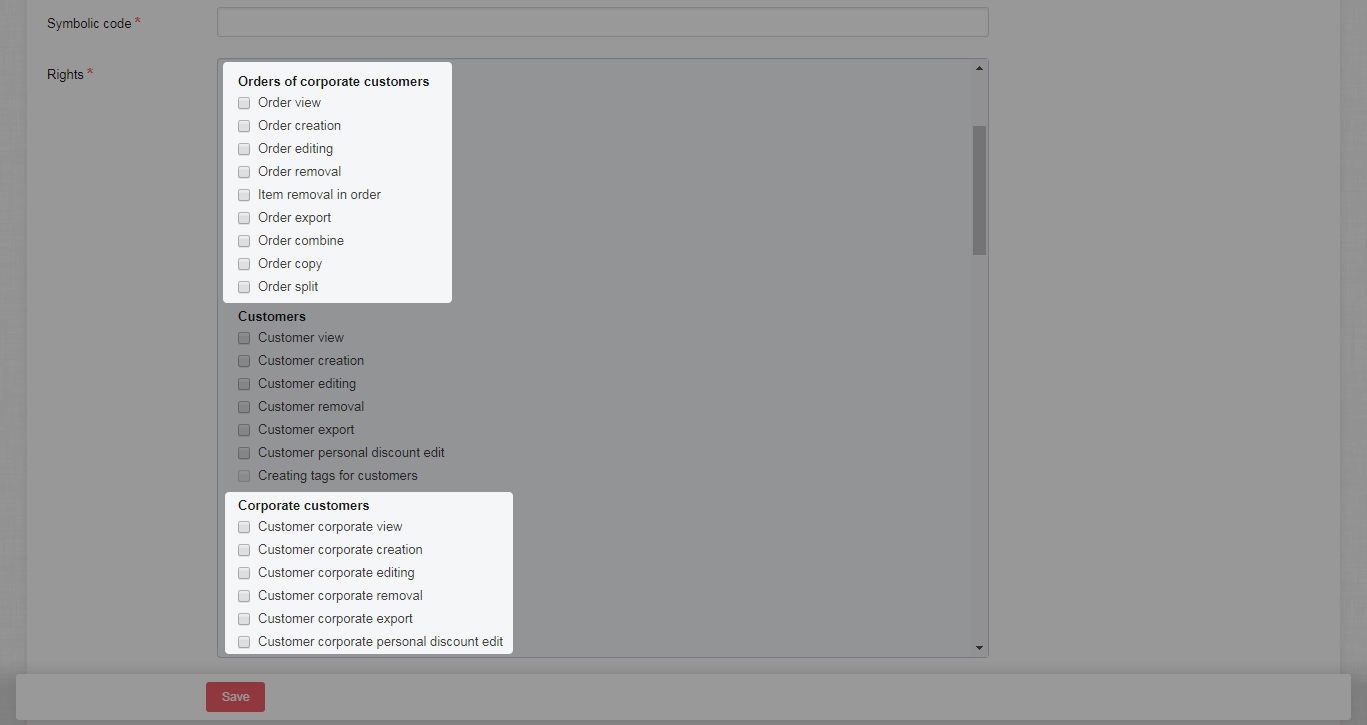
Task: Click the Rights list scroll down arrow
Action: pos(979,648)
